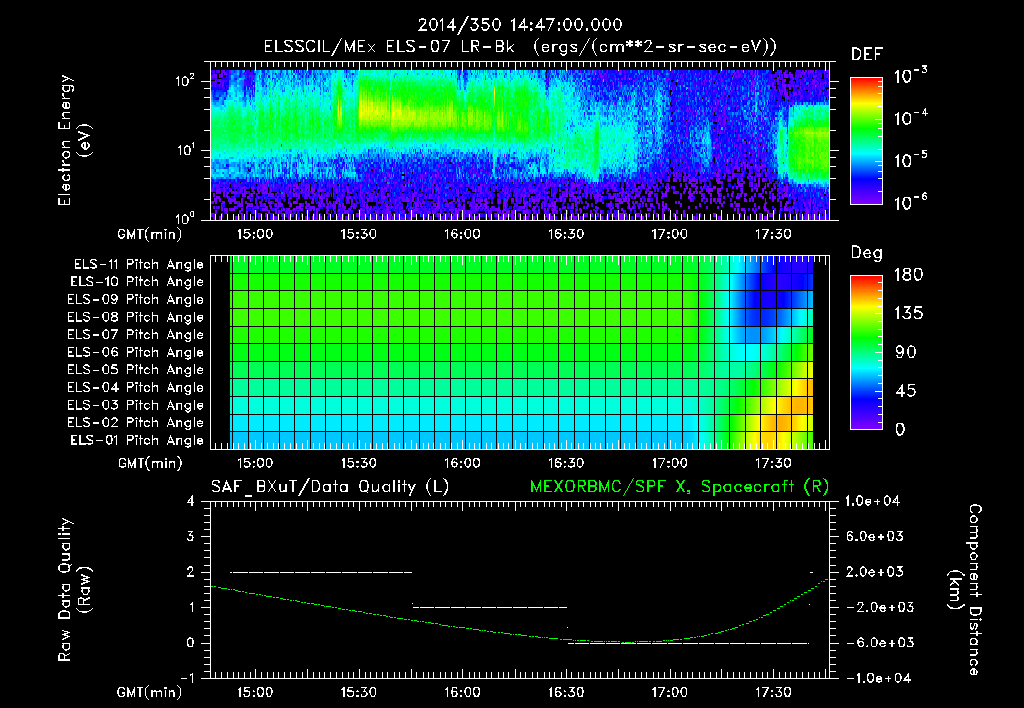Viewport: 1024px width, 708px height.
Task: Click the ELS-11 Pitch Angle row label
Action: click(x=138, y=265)
